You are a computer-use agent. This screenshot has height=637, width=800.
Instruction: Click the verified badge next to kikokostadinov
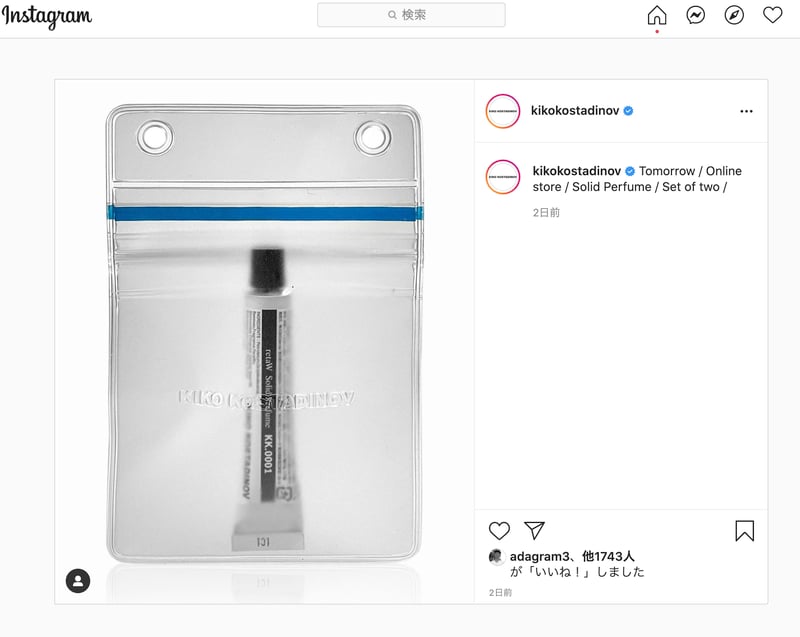(628, 111)
